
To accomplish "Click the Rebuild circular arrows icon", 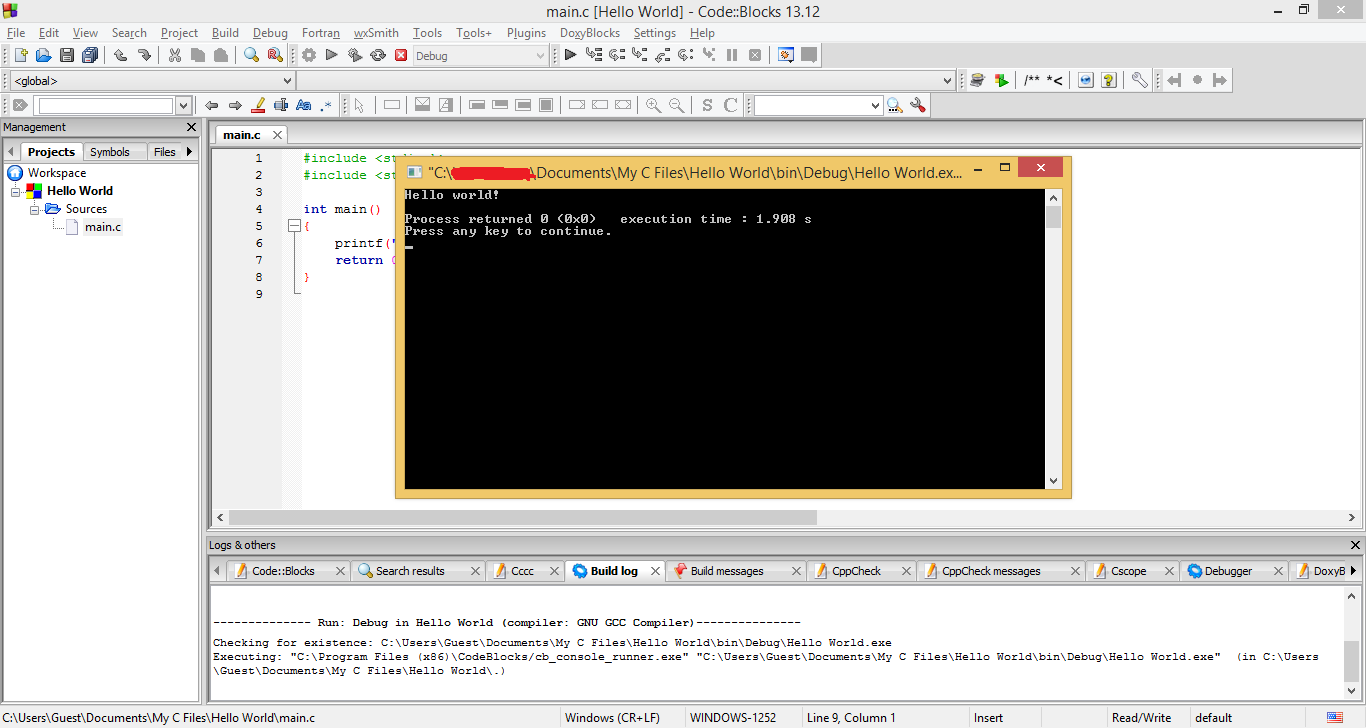I will [378, 55].
